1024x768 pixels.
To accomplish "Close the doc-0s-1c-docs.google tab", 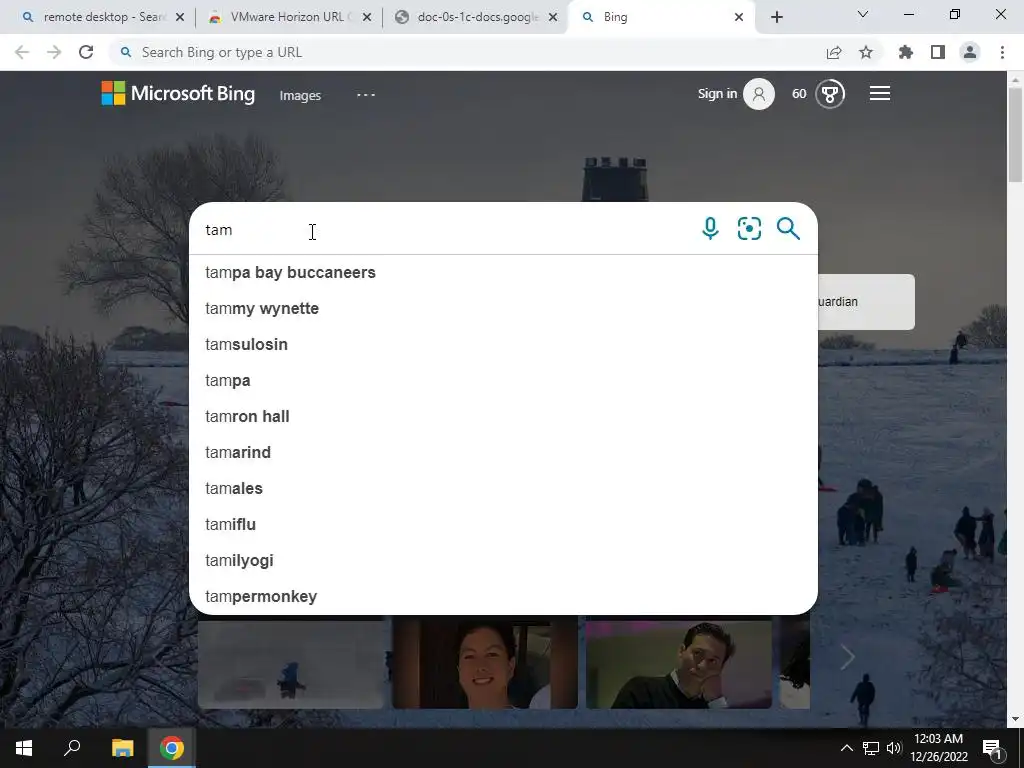I will [x=553, y=17].
